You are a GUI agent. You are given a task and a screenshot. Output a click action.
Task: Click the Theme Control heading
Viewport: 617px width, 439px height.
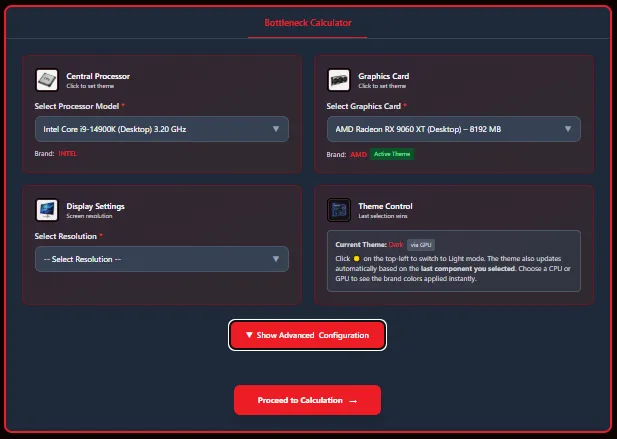[385, 206]
